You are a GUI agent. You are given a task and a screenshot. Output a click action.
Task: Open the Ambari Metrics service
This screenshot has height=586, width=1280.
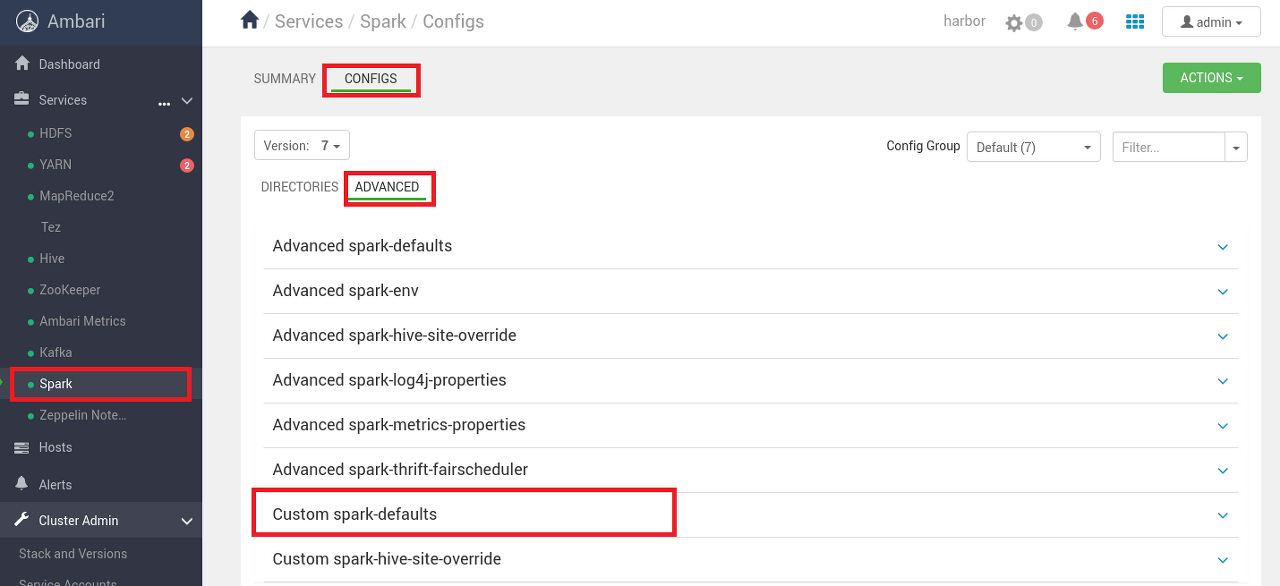point(83,321)
